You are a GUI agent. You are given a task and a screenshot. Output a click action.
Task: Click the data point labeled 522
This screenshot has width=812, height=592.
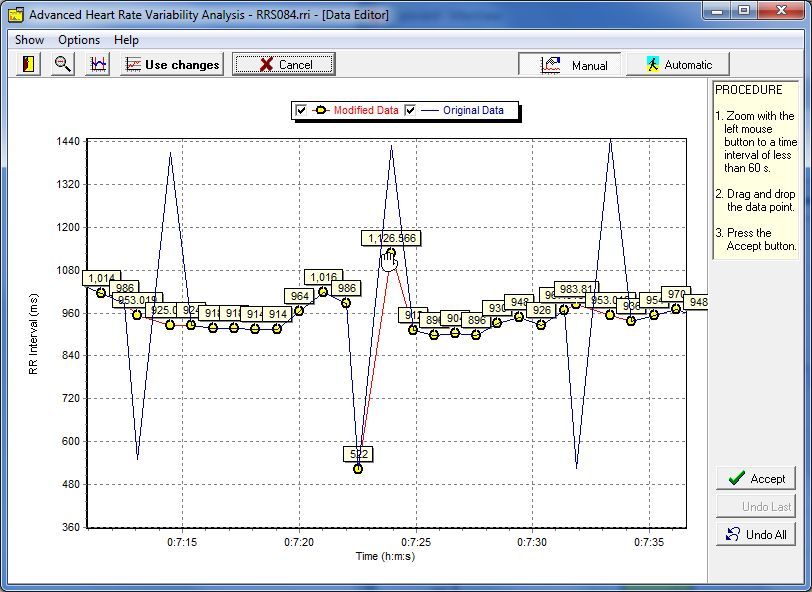click(x=359, y=468)
